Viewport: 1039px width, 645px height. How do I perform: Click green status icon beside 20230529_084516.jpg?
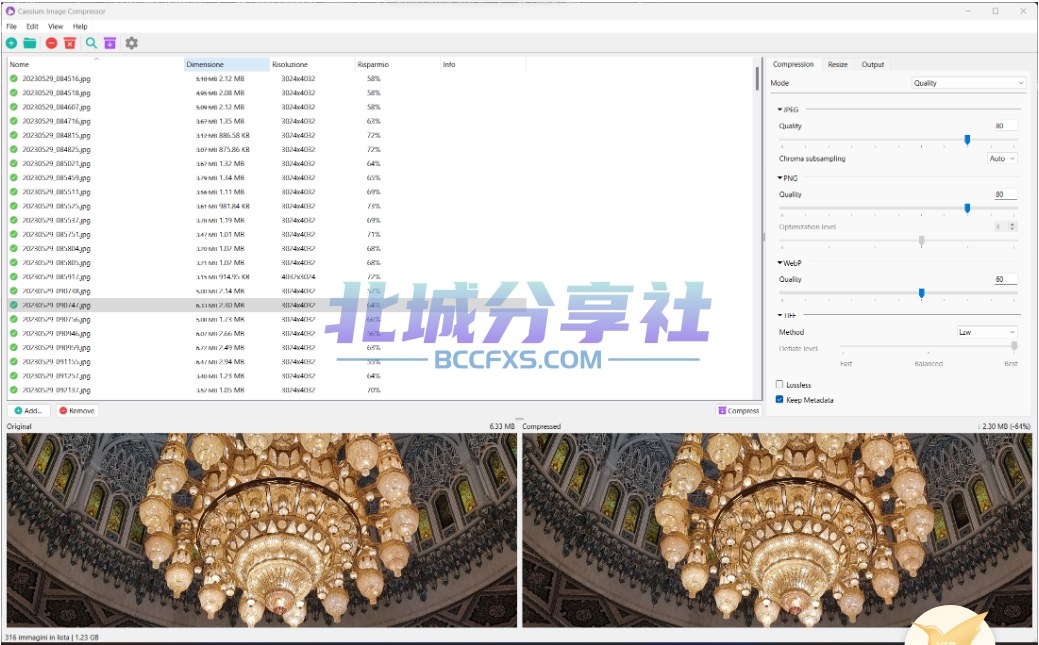(x=14, y=78)
